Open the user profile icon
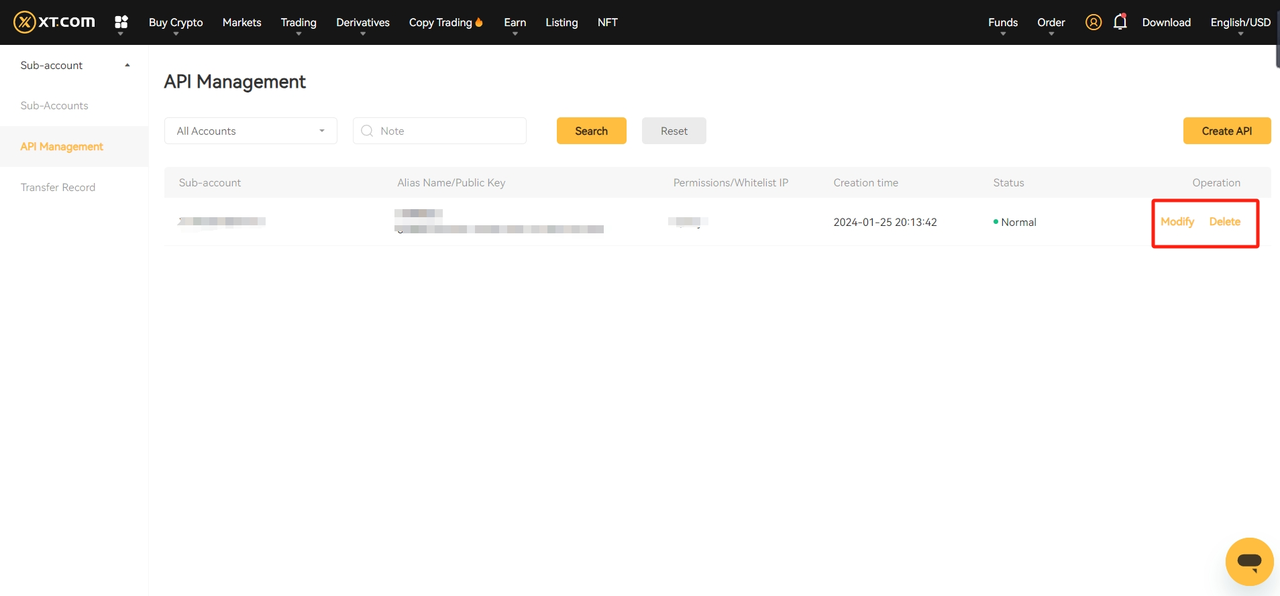Viewport: 1280px width, 596px height. [x=1093, y=22]
